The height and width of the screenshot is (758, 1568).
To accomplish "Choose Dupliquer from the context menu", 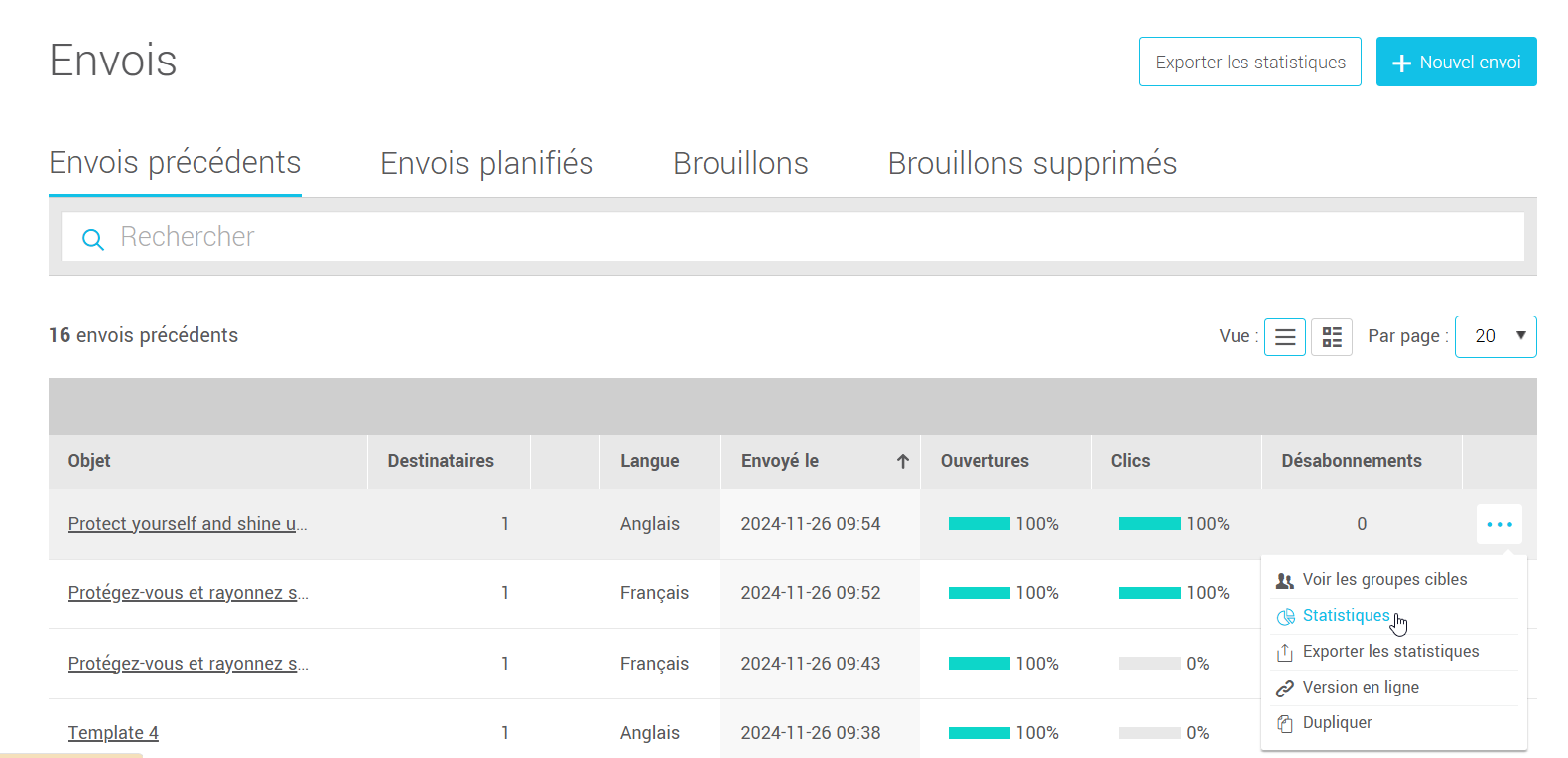I will [x=1337, y=722].
